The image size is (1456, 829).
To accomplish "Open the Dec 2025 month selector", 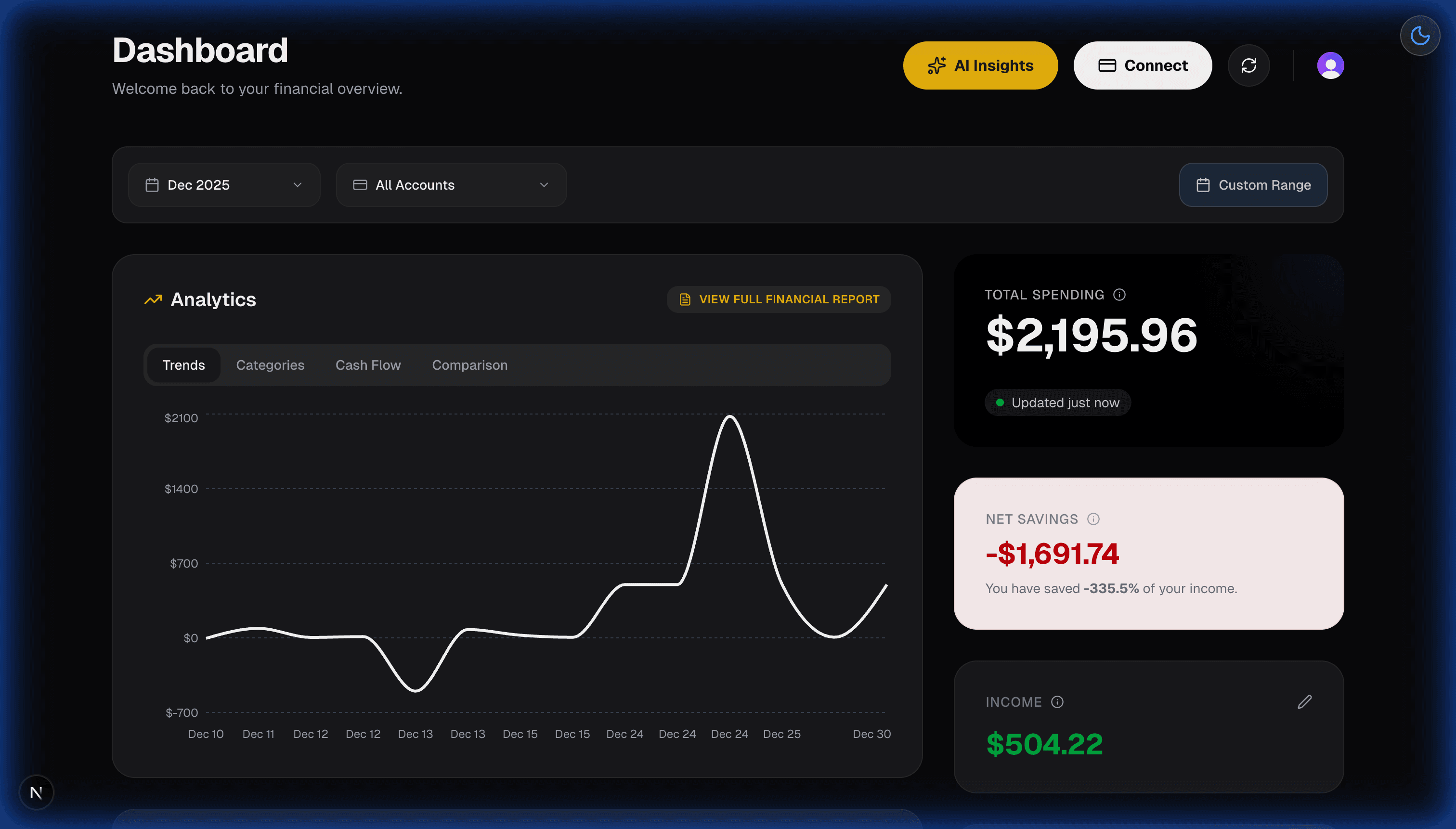I will [224, 184].
